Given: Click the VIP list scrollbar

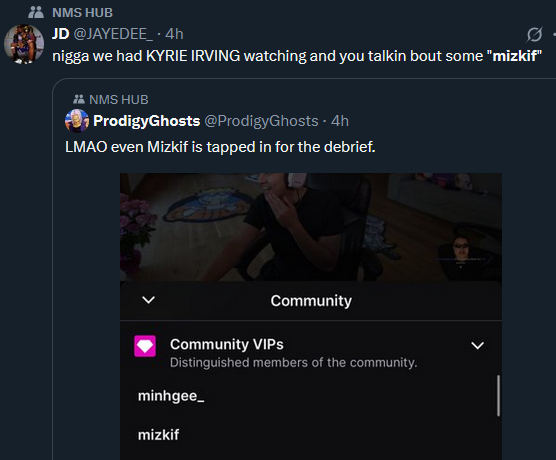Looking at the screenshot, I should coord(498,395).
